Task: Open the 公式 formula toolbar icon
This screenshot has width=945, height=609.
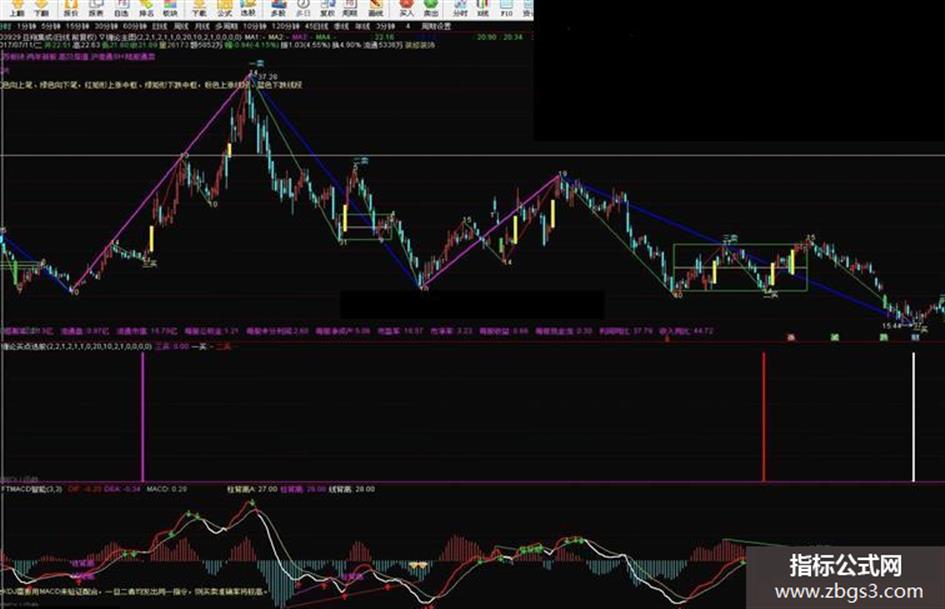Action: click(224, 8)
